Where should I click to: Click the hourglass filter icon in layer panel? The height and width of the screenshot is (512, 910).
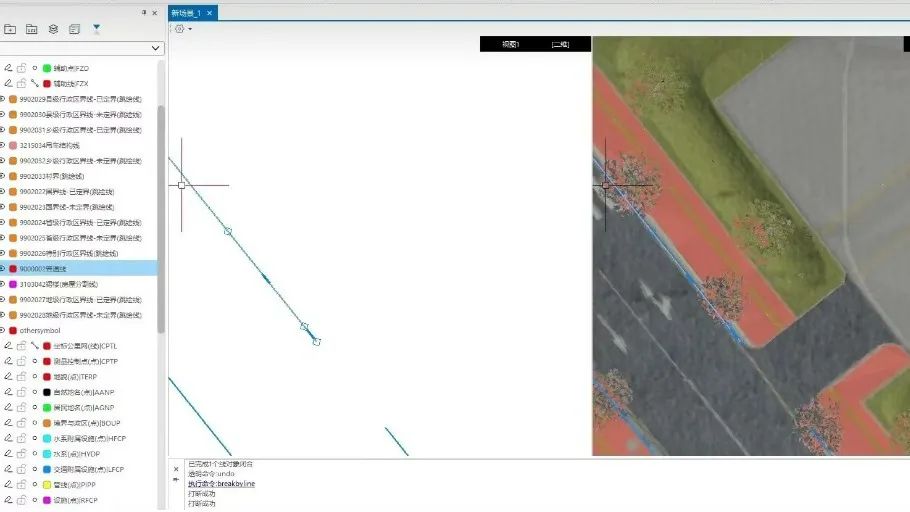click(96, 29)
